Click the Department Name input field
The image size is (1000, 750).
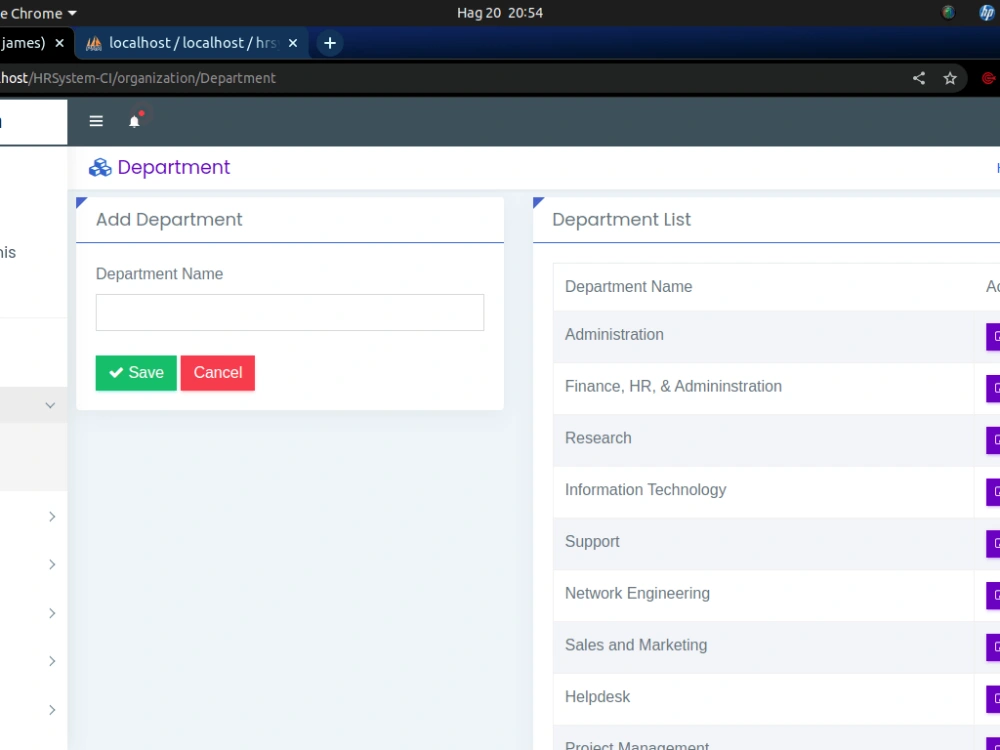[x=290, y=312]
